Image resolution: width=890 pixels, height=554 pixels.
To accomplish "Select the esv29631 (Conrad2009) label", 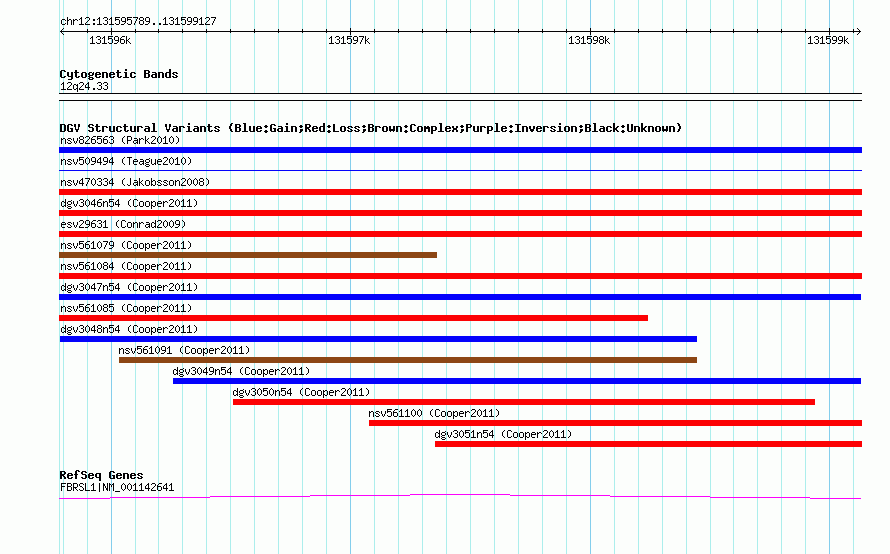I will tap(123, 224).
